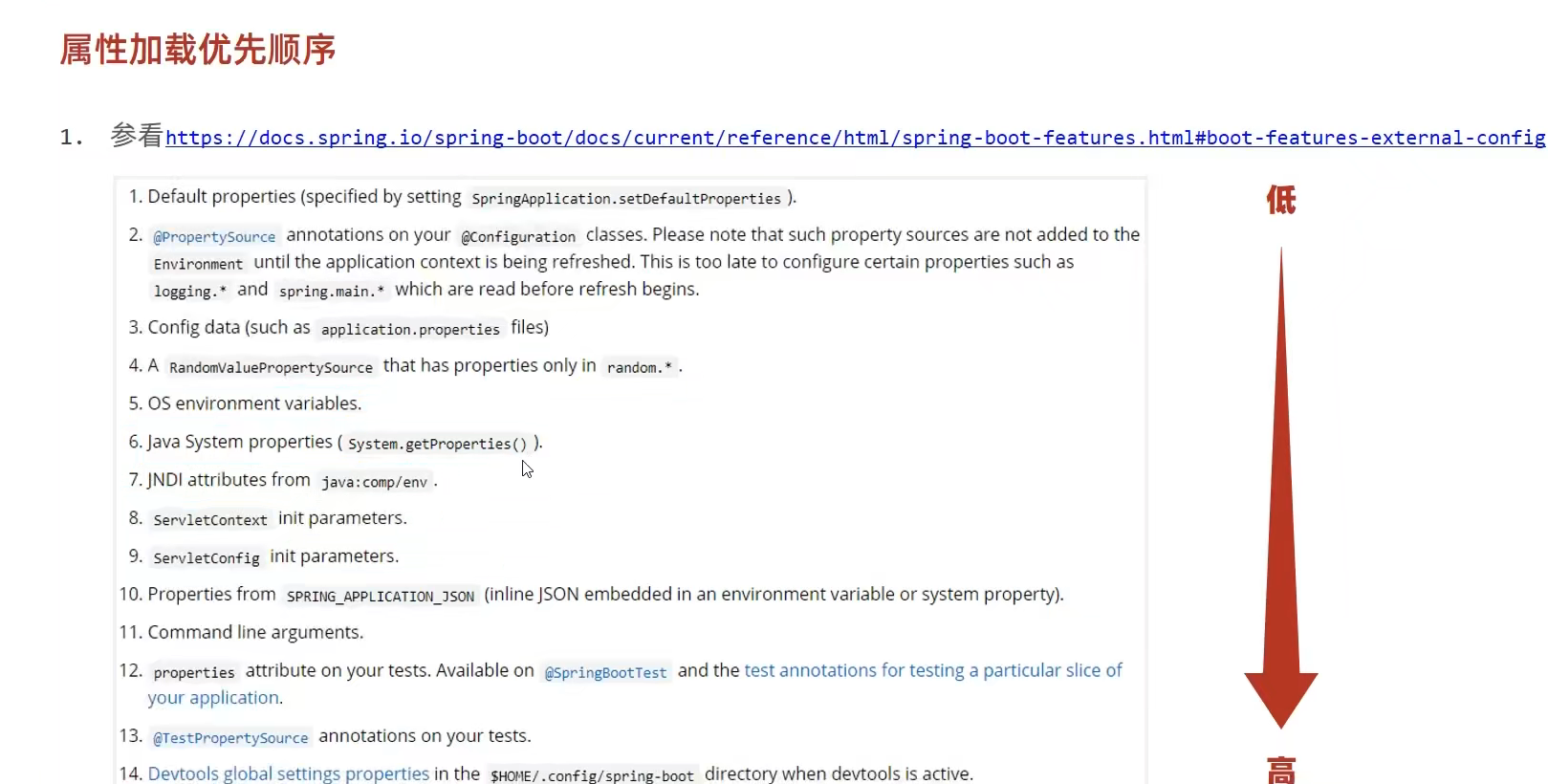Open the docs.spring.io external-config URL
Screen dimensions: 1548x784
855,138
